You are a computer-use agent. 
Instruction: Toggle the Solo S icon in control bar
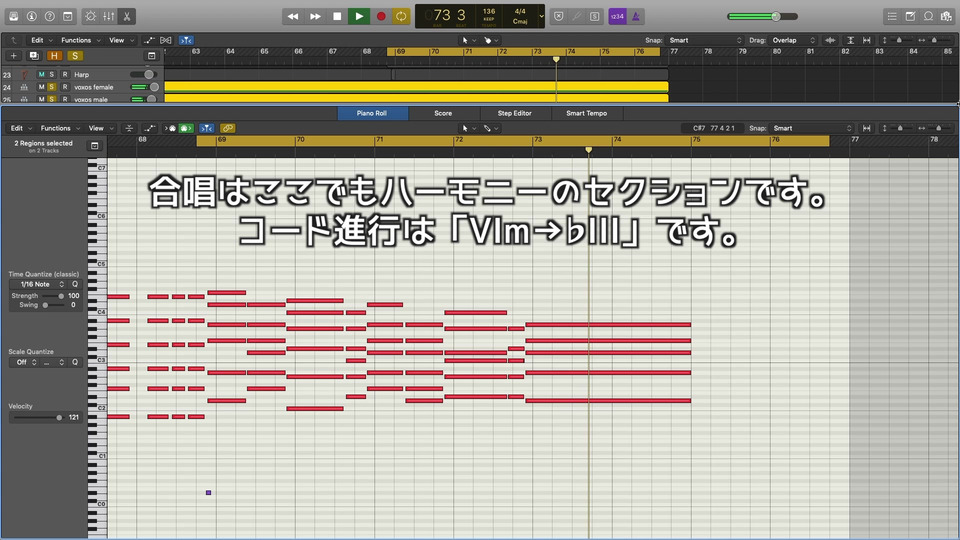click(594, 17)
